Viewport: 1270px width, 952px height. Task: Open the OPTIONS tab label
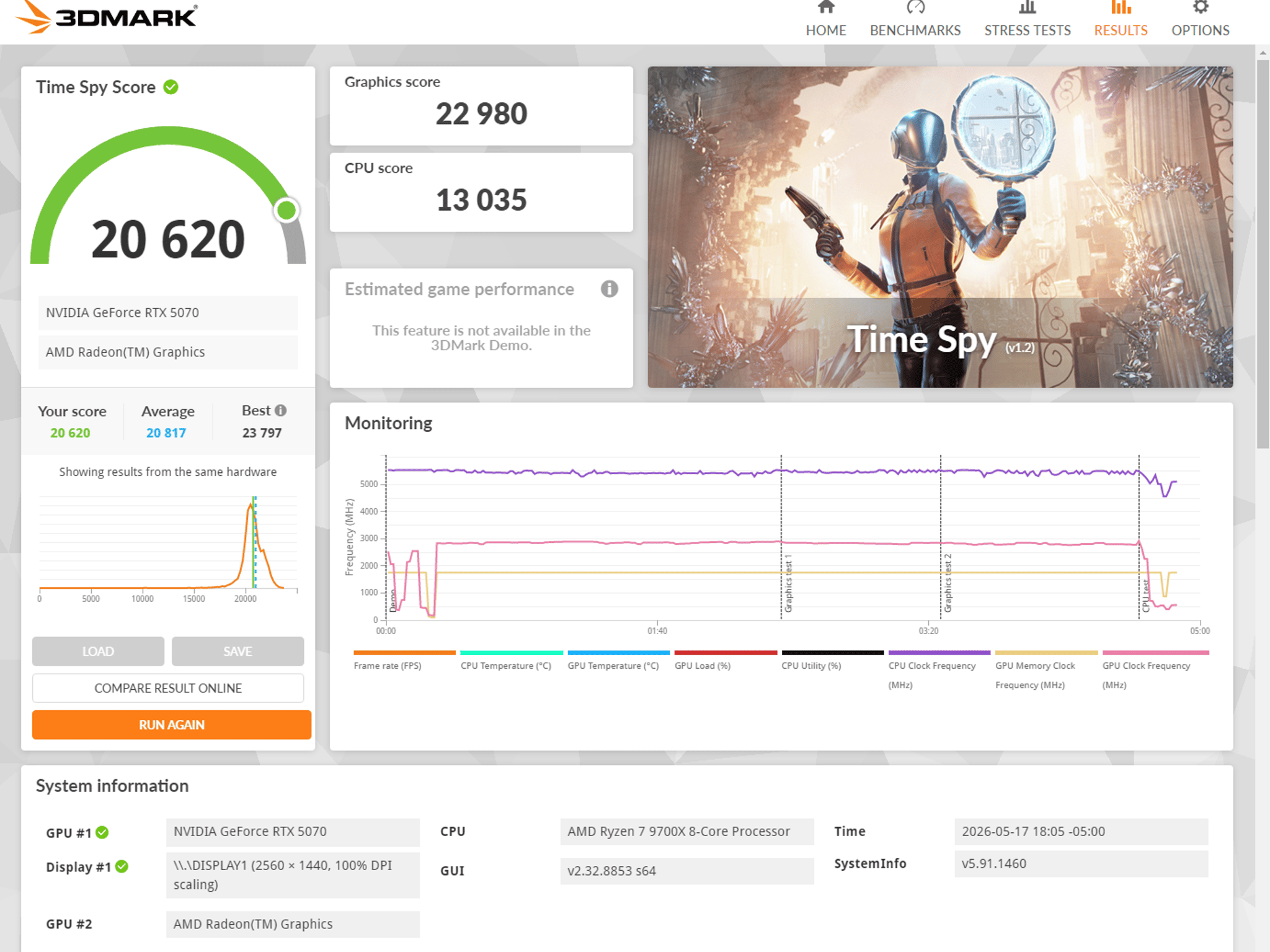[x=1201, y=30]
